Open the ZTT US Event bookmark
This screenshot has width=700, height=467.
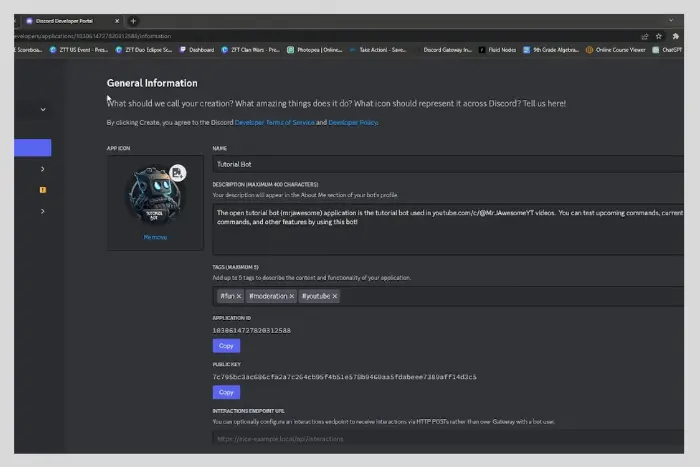click(x=79, y=50)
